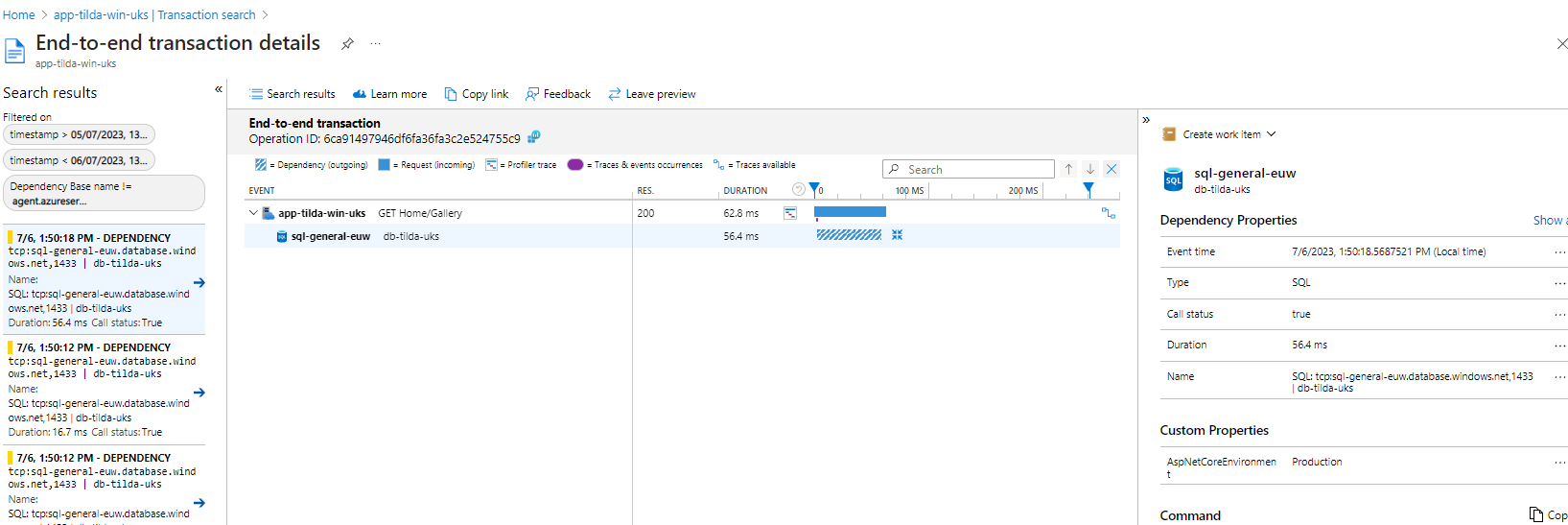The height and width of the screenshot is (525, 1568).
Task: Click the document icon beside page title
Action: 14,50
